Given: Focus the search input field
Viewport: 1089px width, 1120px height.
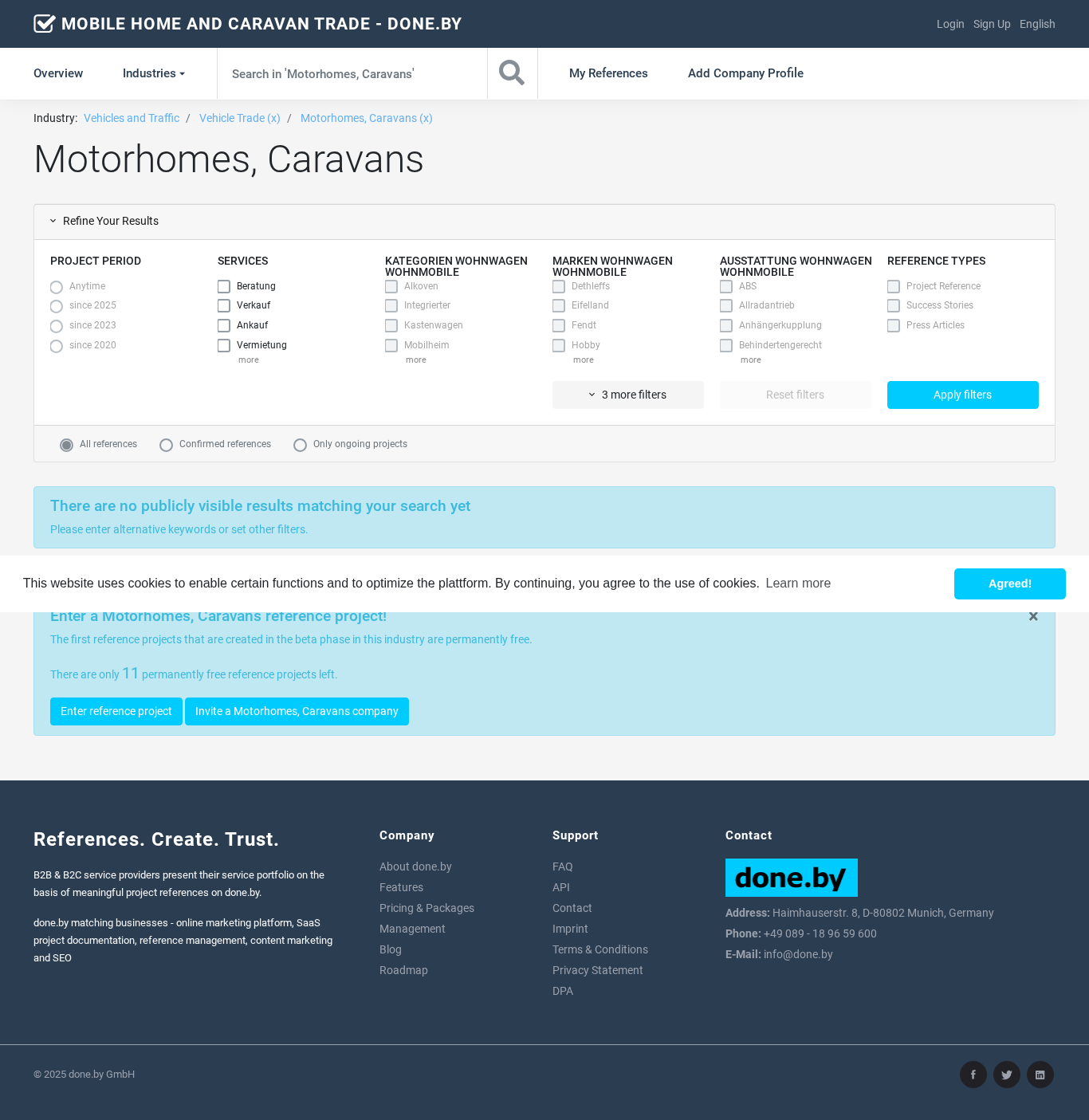Looking at the screenshot, I should click(352, 73).
